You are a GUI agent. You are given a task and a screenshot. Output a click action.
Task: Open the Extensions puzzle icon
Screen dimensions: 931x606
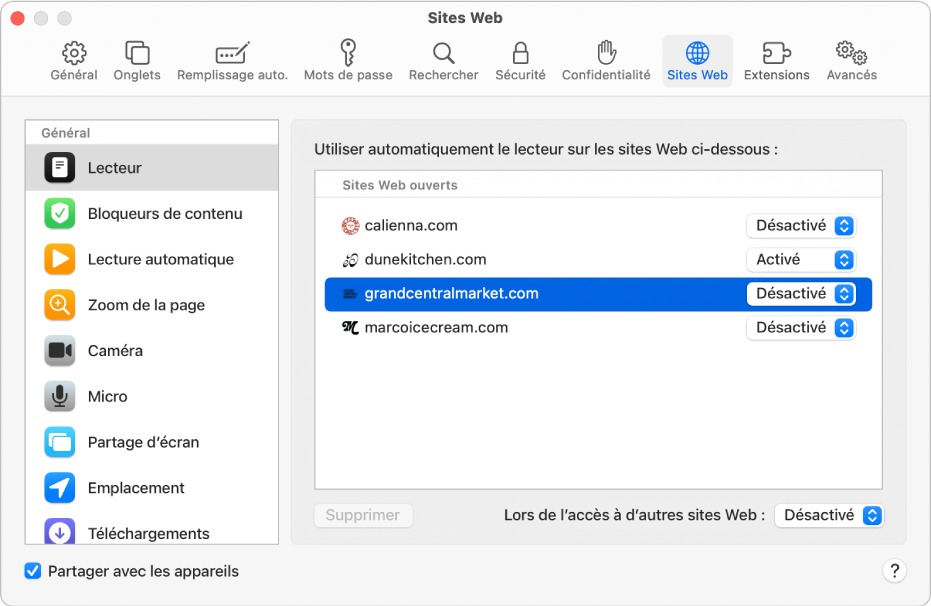tap(777, 53)
